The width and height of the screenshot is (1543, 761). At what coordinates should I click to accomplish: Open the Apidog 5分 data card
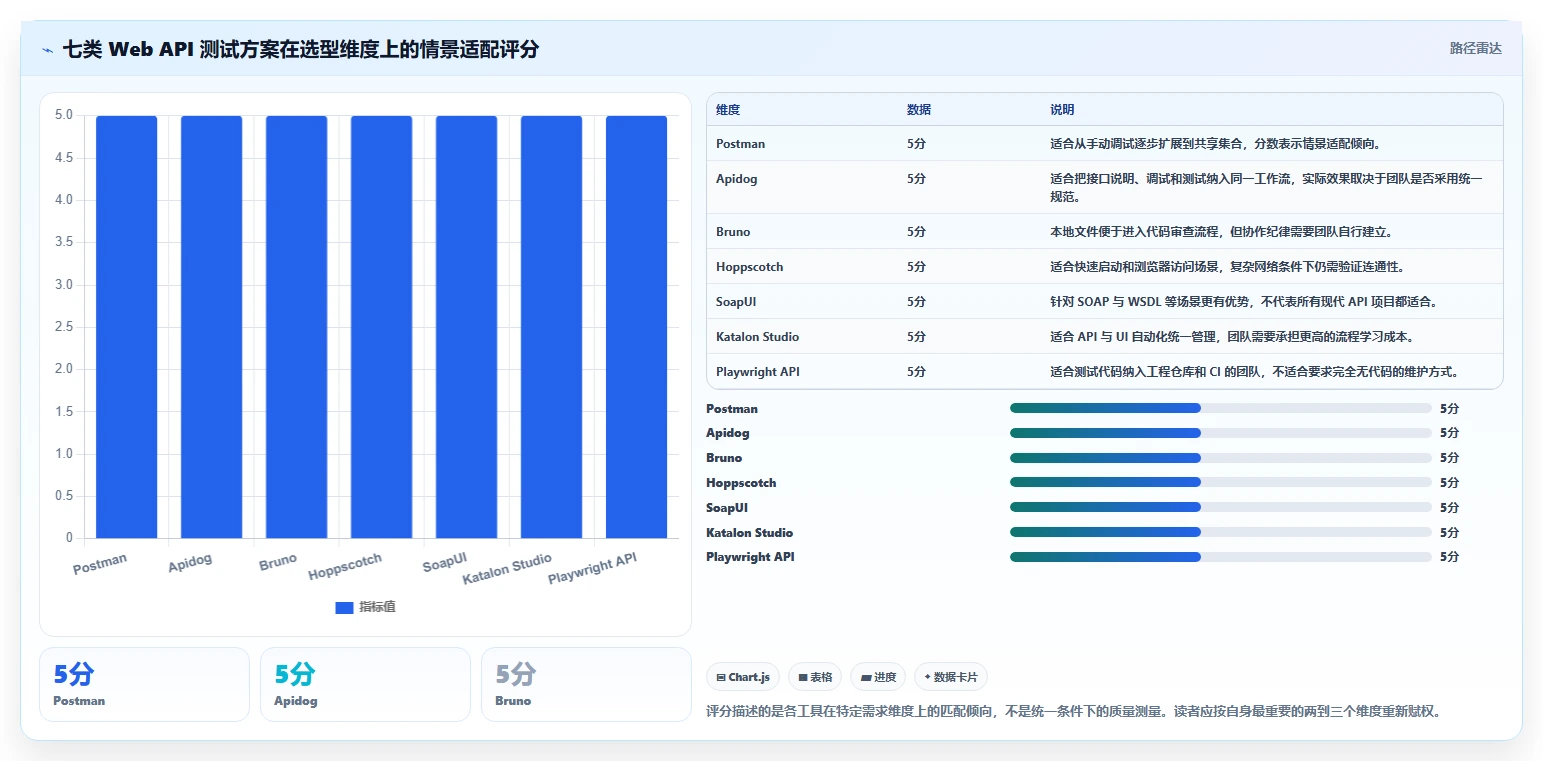click(x=365, y=684)
